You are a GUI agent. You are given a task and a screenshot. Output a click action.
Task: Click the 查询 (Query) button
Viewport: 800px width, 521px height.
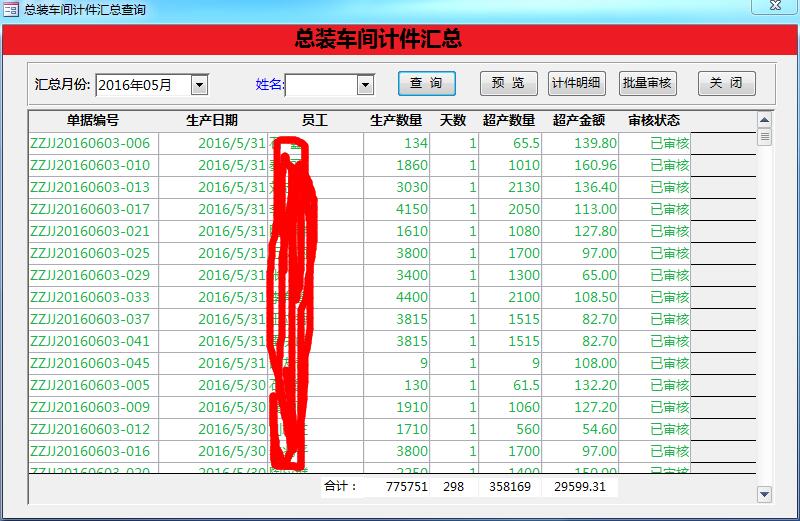coord(426,83)
